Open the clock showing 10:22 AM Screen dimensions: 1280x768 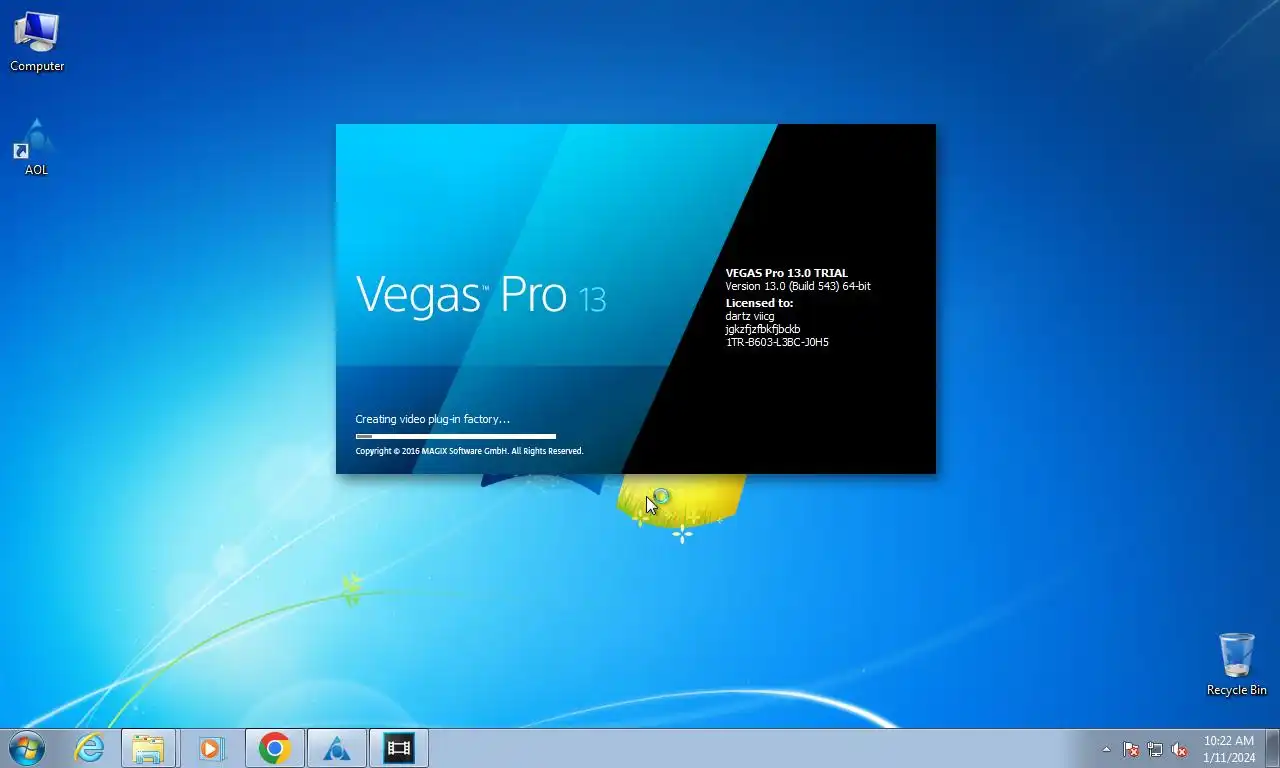[x=1229, y=749]
